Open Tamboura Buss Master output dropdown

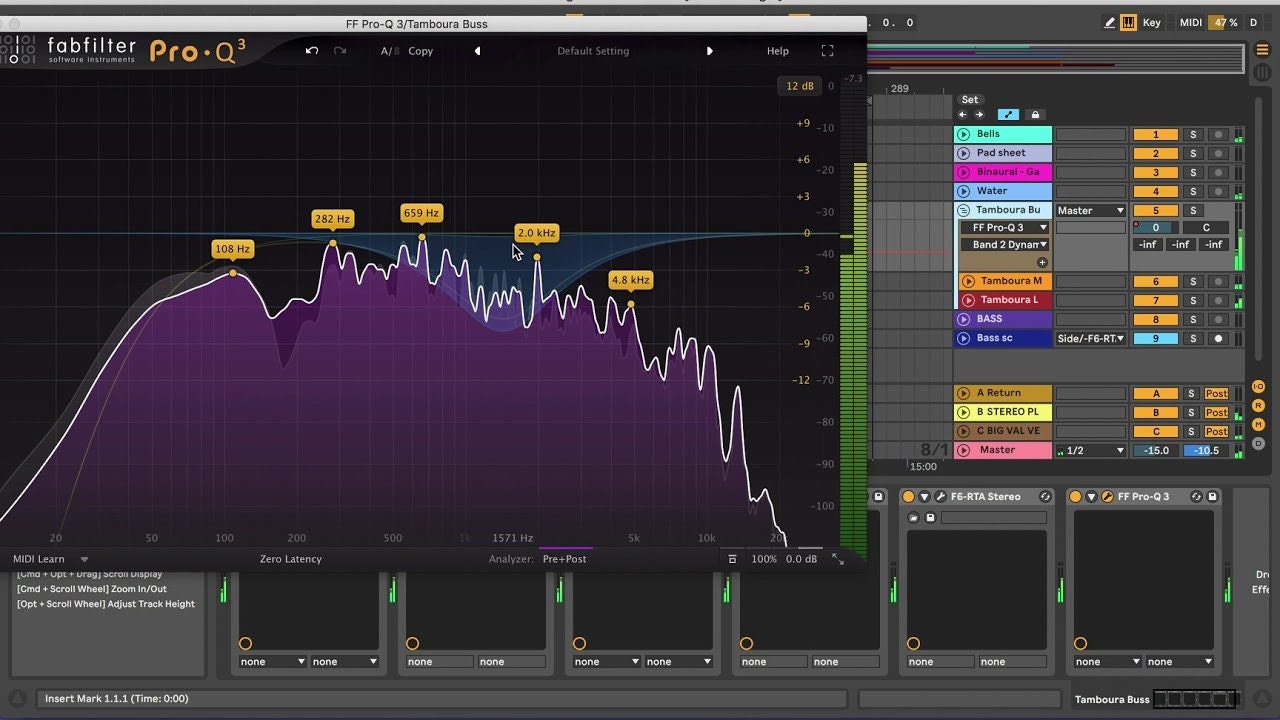point(1091,211)
